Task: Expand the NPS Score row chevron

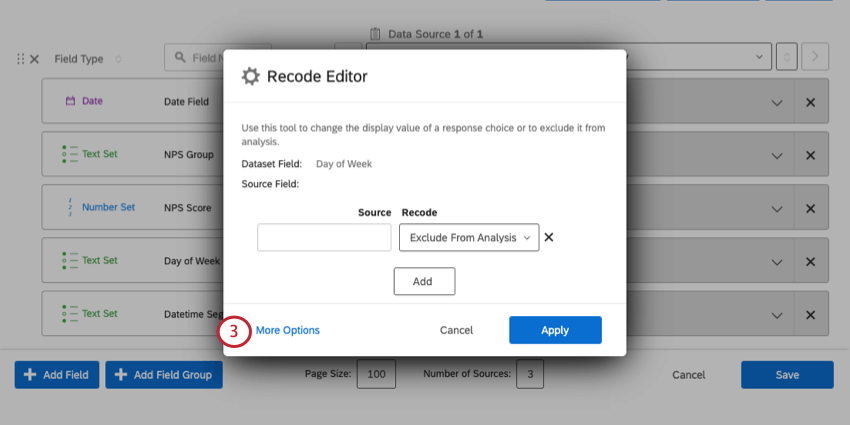Action: point(777,209)
